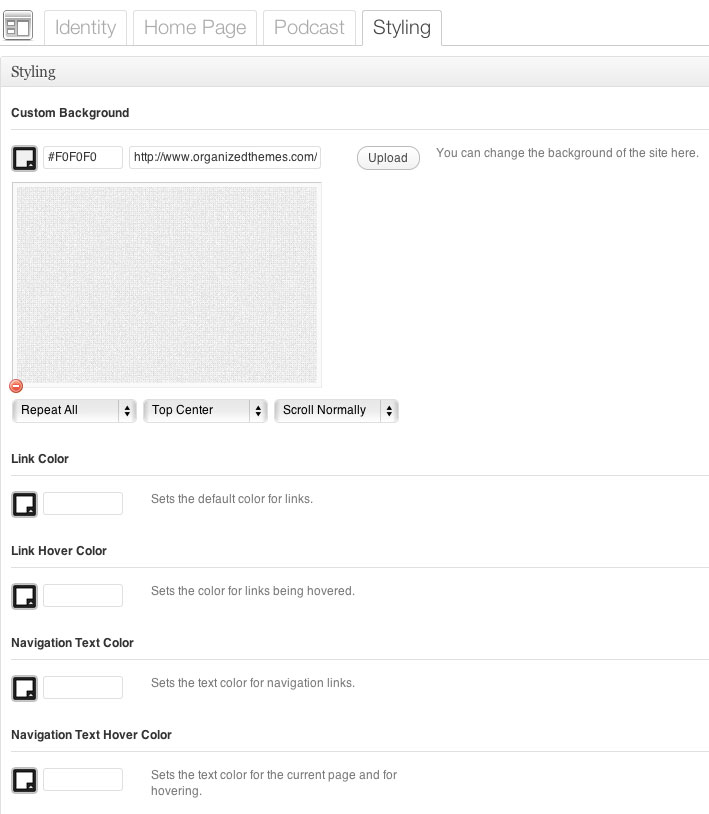This screenshot has width=709, height=814.
Task: Click the background pattern preview image
Action: (x=167, y=284)
